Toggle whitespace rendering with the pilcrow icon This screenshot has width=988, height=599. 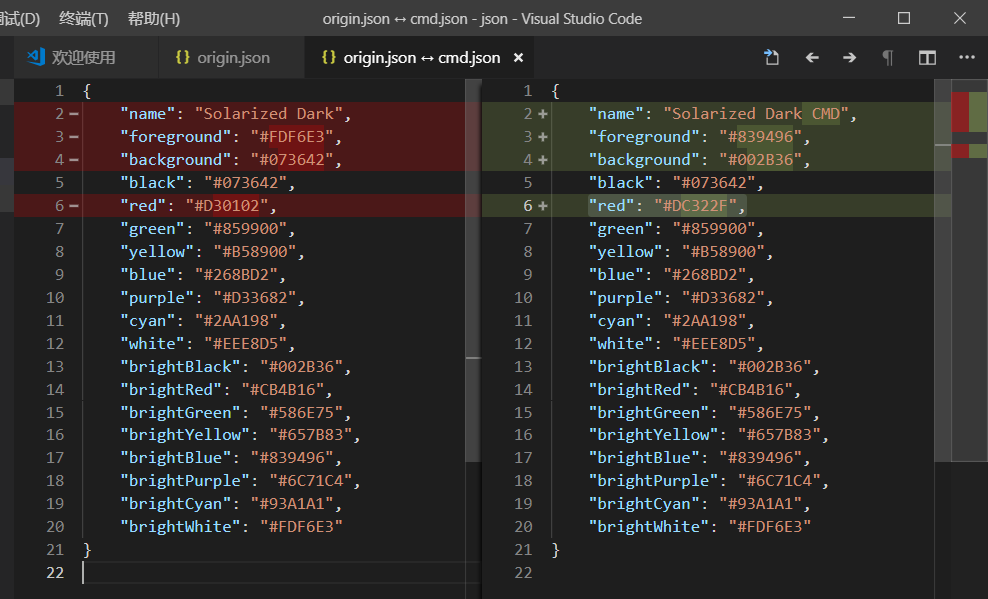click(887, 58)
